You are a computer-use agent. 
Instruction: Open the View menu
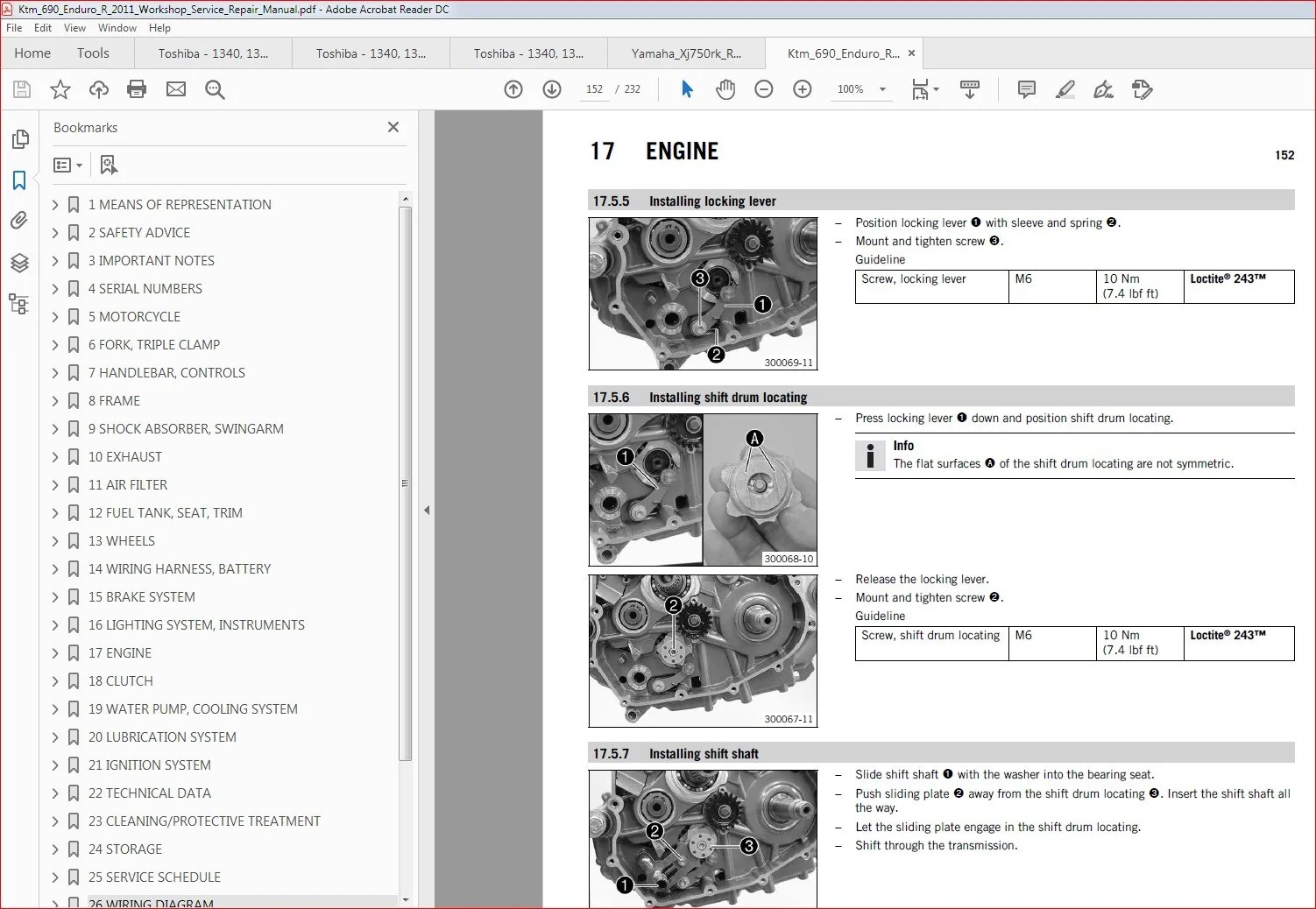[74, 28]
